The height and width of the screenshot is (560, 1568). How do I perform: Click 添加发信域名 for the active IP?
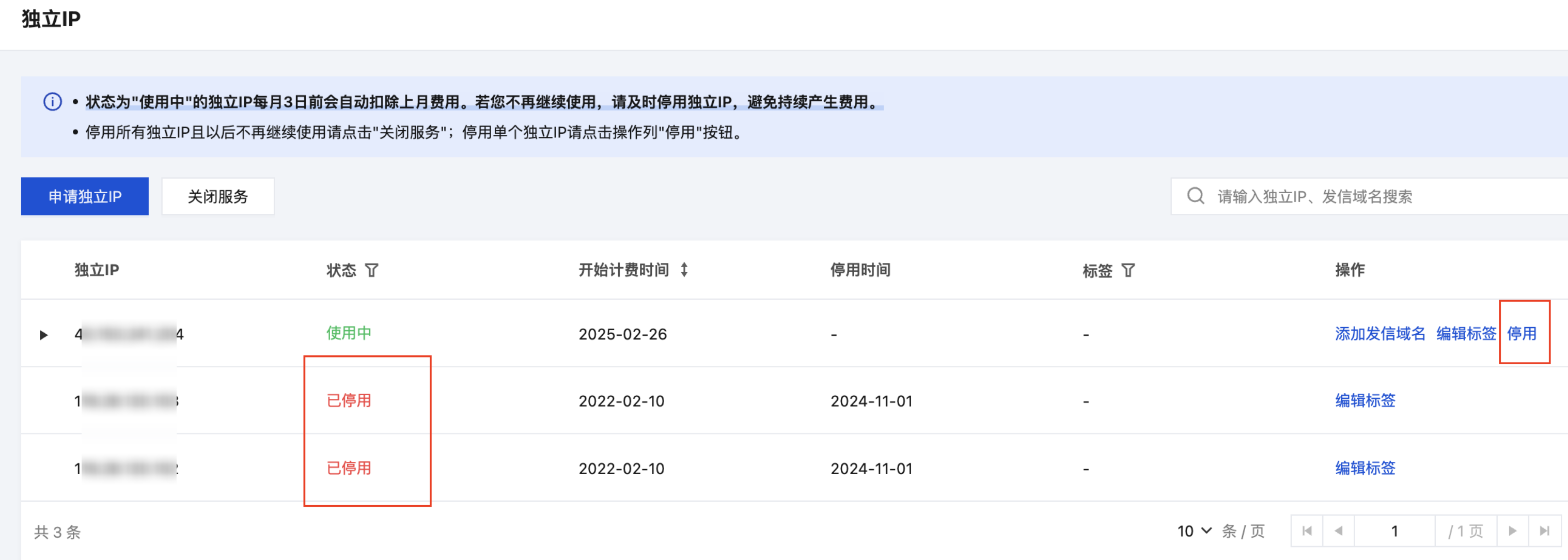point(1379,334)
